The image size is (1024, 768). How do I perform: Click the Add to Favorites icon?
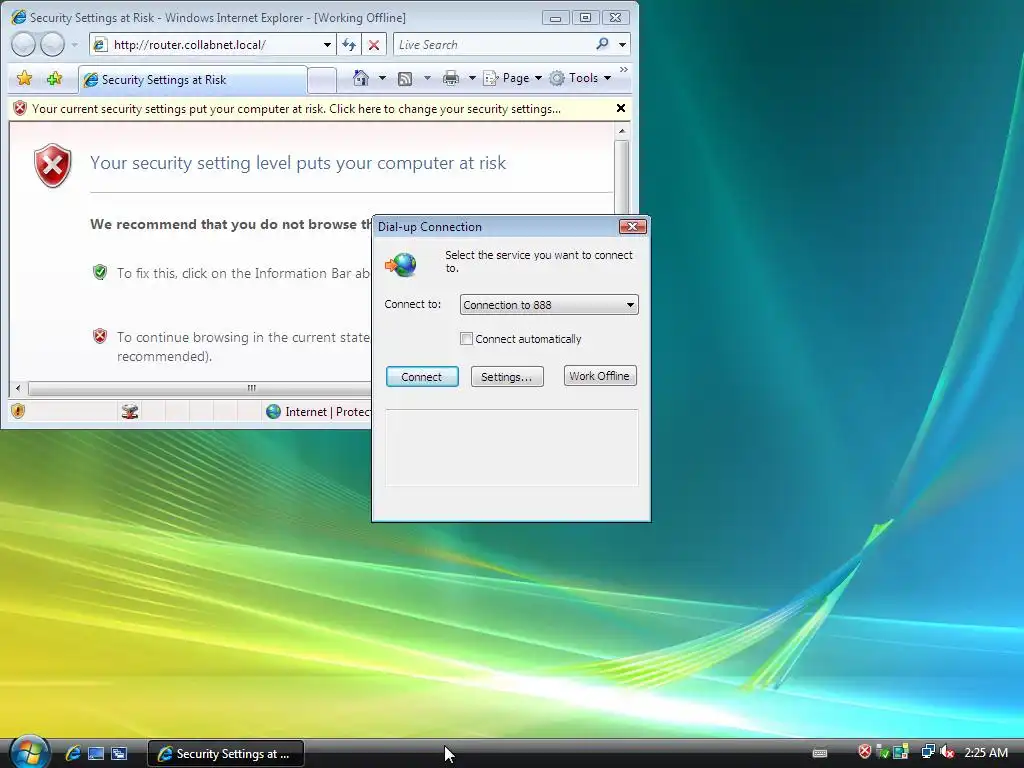[54, 79]
